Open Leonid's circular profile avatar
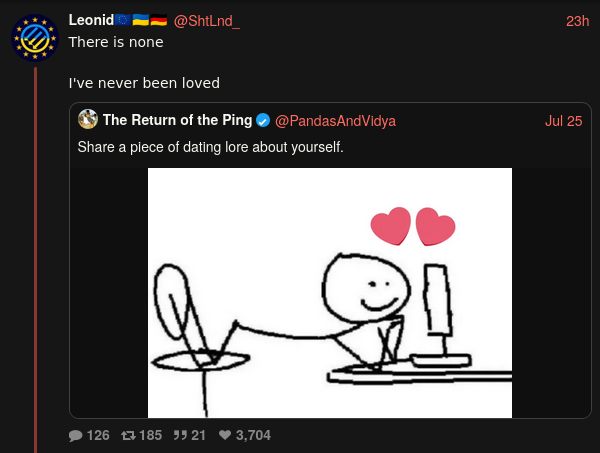 point(35,38)
